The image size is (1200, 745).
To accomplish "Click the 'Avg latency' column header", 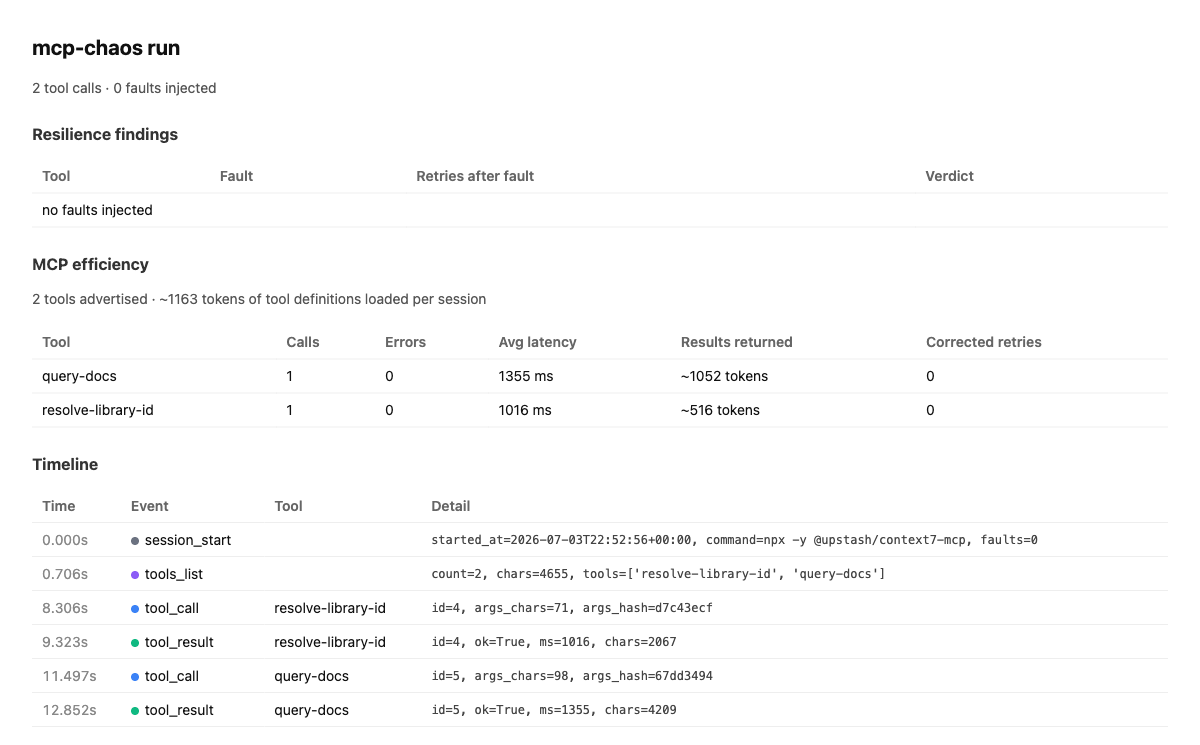I will pyautogui.click(x=538, y=342).
